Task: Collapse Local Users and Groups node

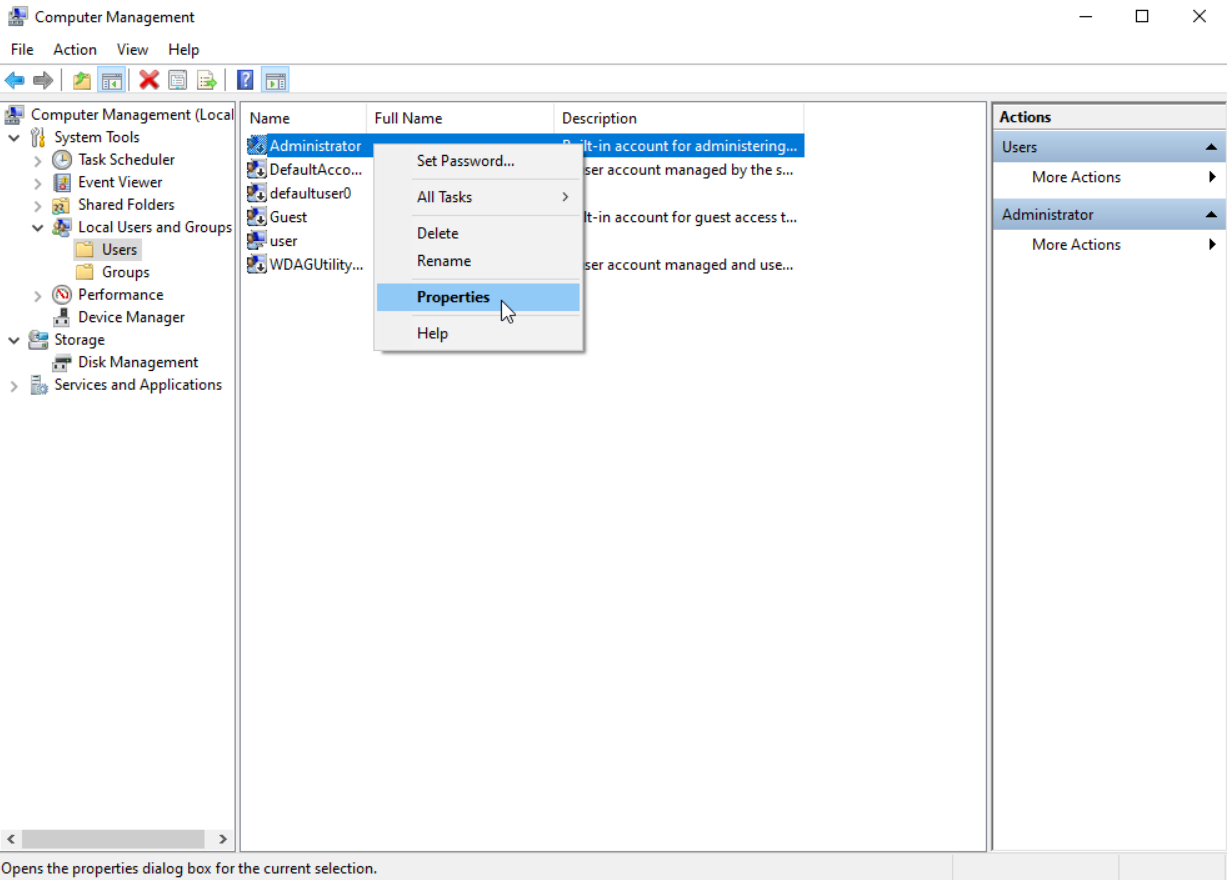Action: 38,227
